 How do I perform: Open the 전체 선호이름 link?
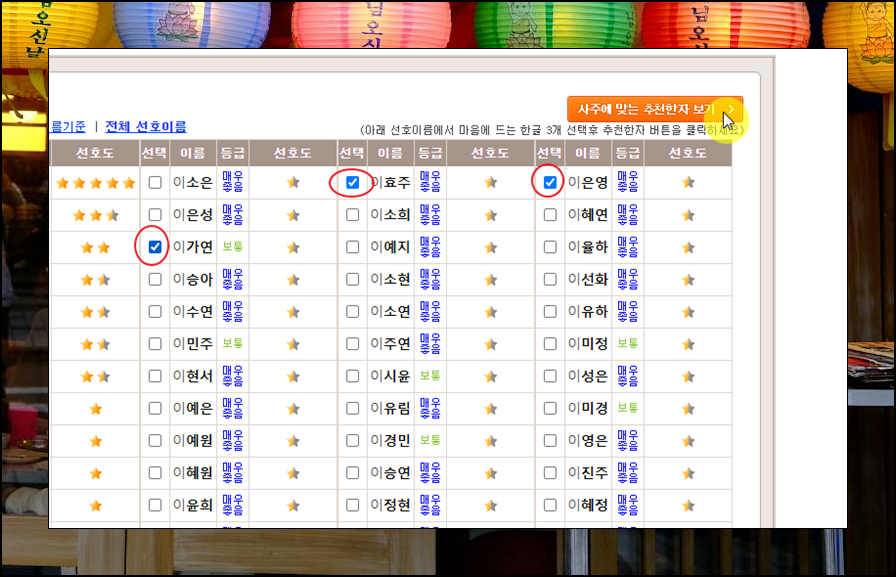click(146, 127)
